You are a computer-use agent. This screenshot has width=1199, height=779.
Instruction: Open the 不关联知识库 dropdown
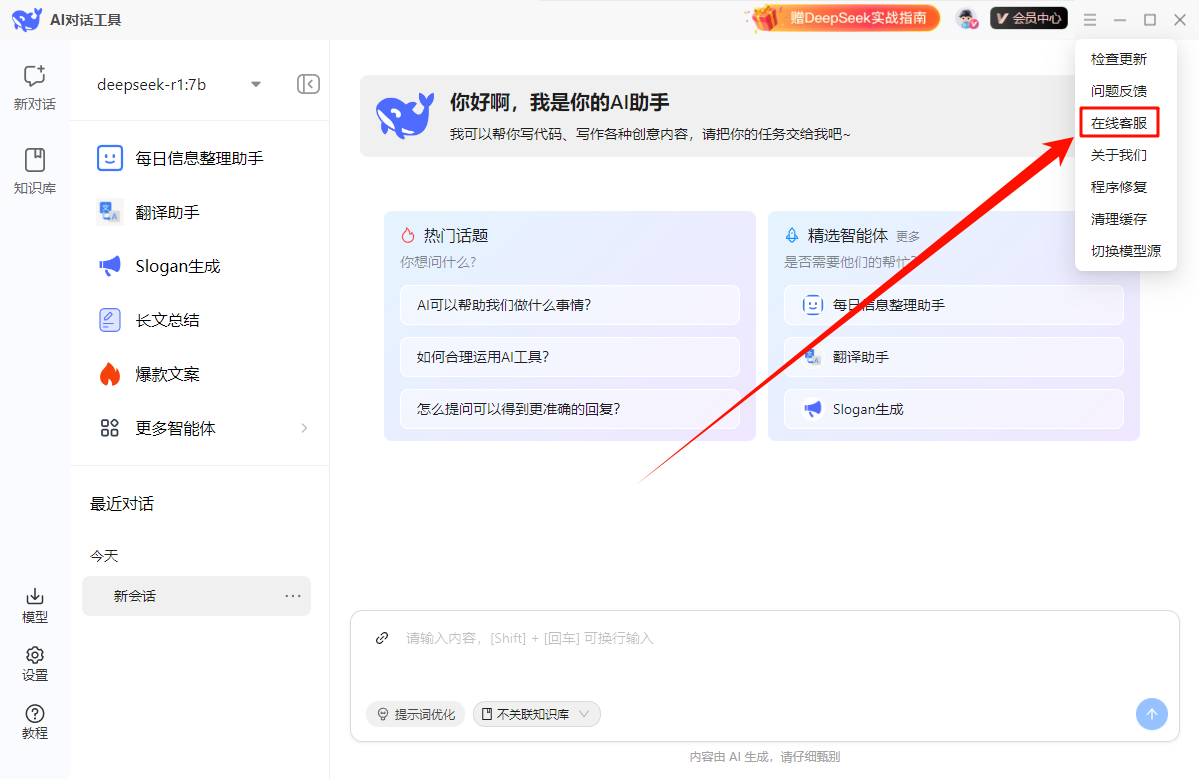point(537,714)
